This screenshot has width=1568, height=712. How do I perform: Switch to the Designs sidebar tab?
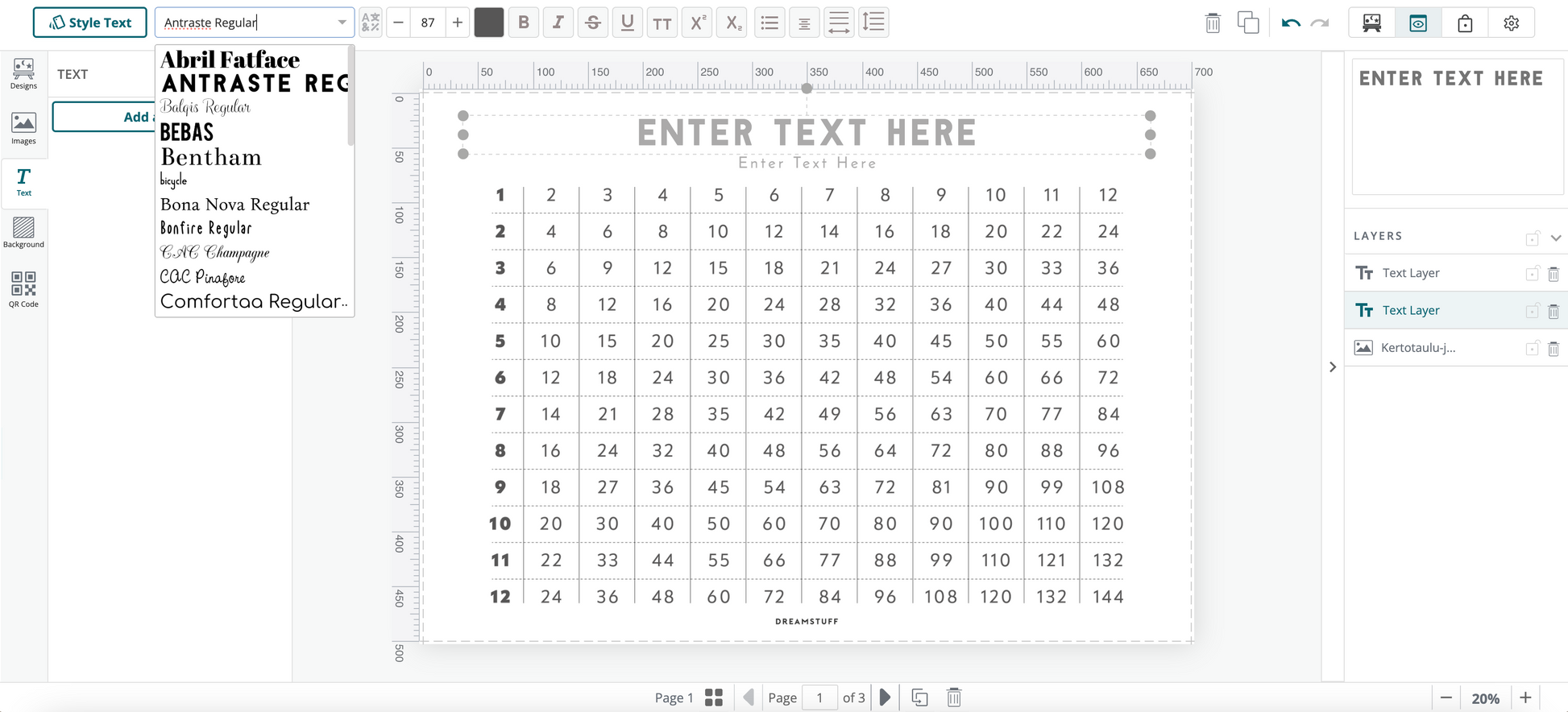(23, 73)
